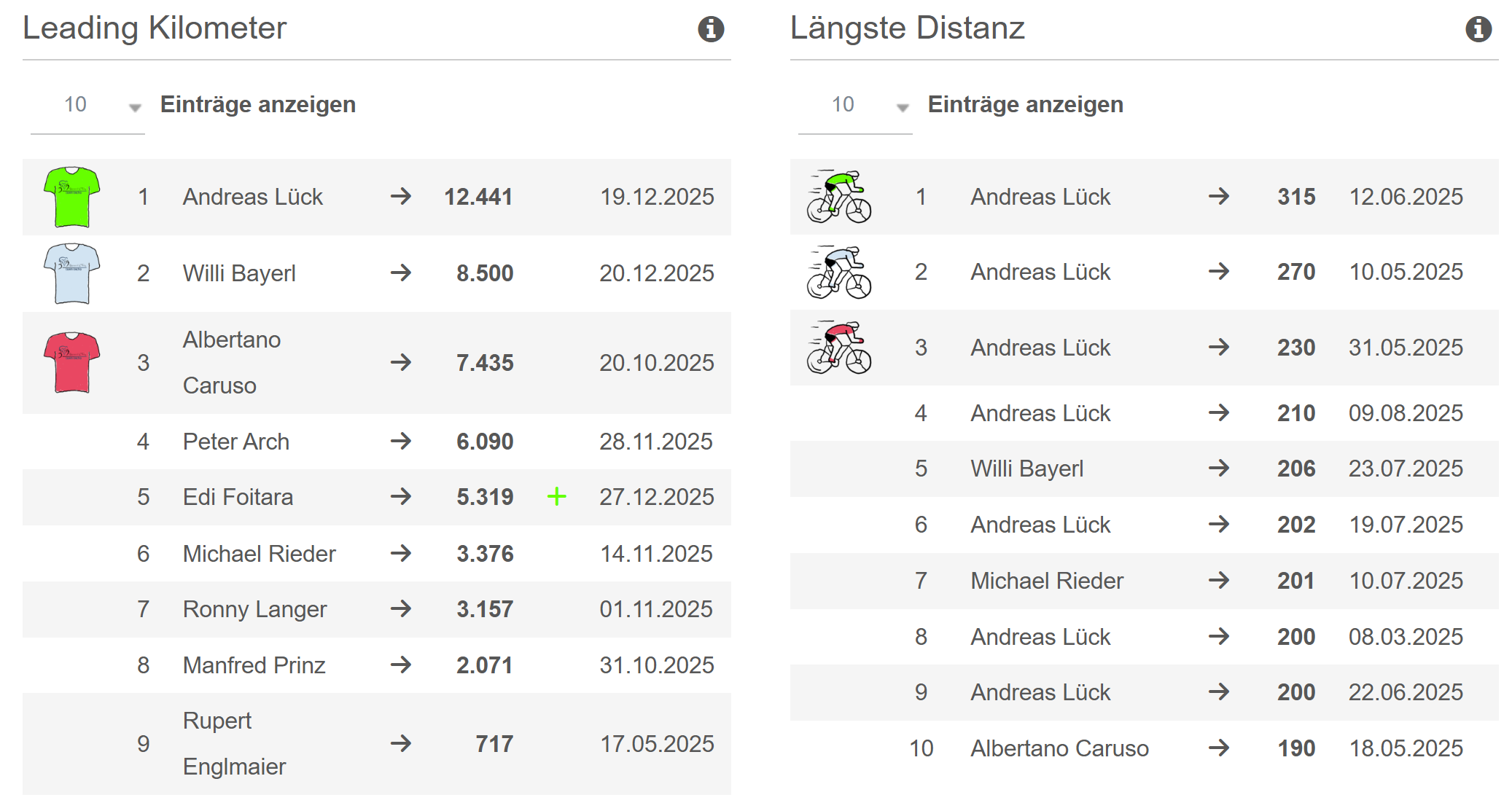
Task: Click the red cyclist icon in third place
Action: (x=838, y=347)
